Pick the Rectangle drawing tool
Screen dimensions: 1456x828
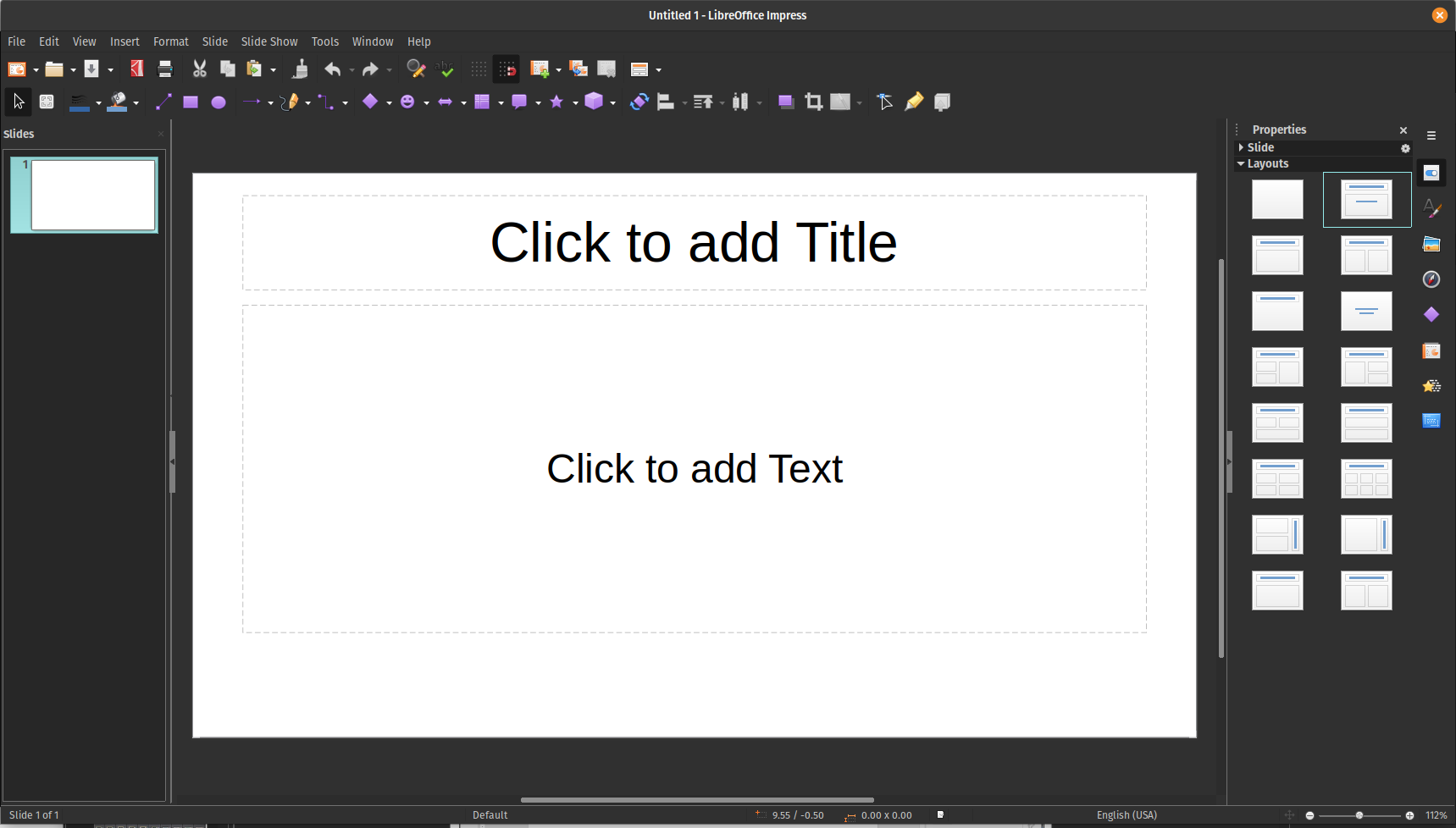(191, 102)
